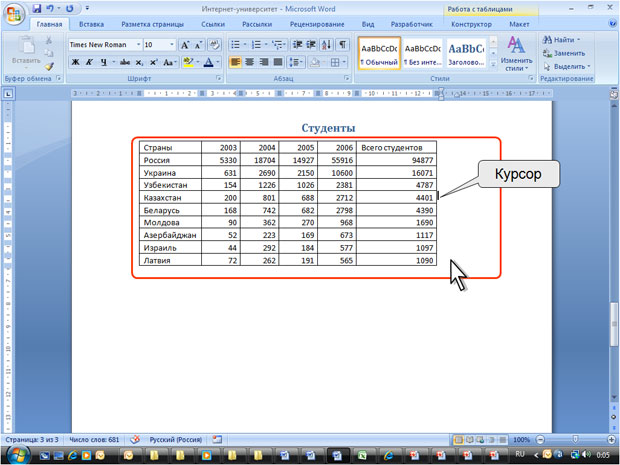Click the proofing errors status icon
Image resolution: width=620 pixels, height=465 pixels.
(135, 439)
